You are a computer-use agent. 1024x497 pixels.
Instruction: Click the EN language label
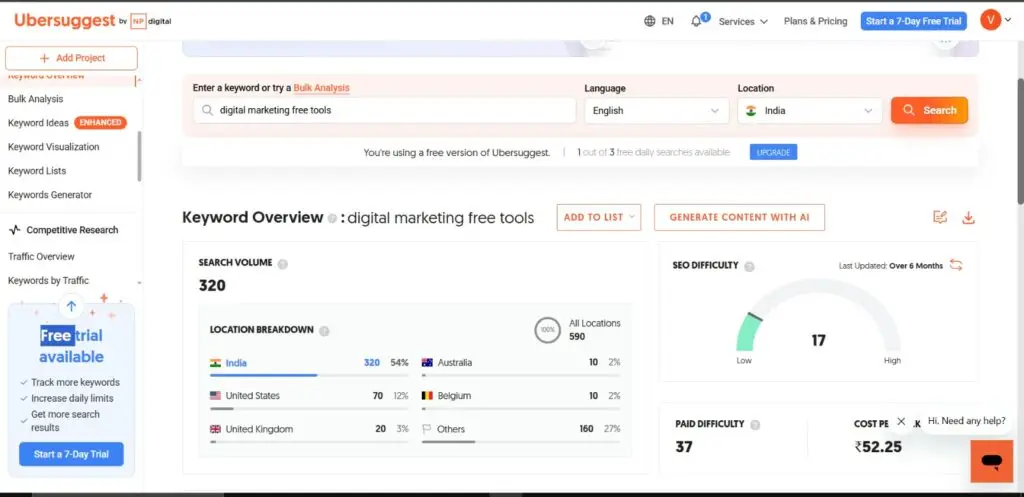[667, 21]
